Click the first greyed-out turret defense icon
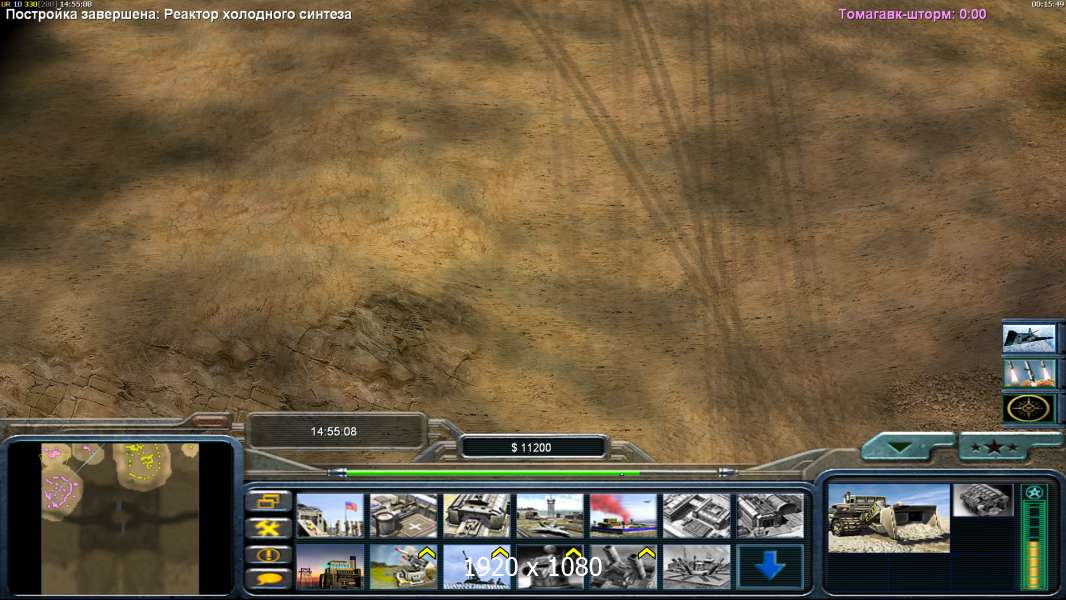This screenshot has width=1066, height=600. (x=550, y=567)
